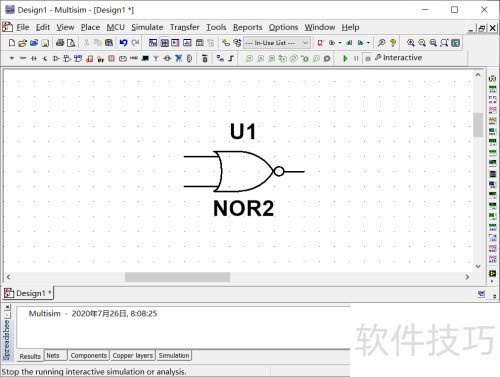Click the Place Source component icon

[x=12, y=58]
